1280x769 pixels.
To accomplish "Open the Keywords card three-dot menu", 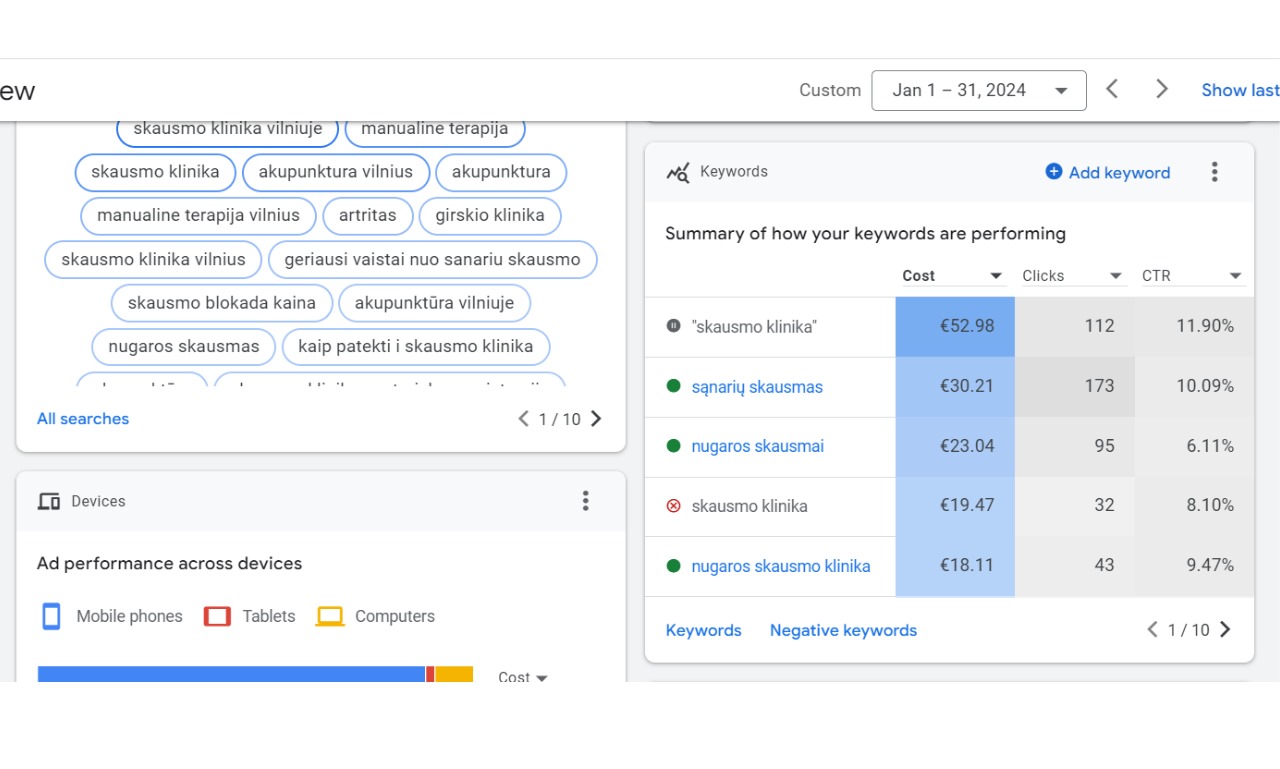I will (x=1214, y=172).
